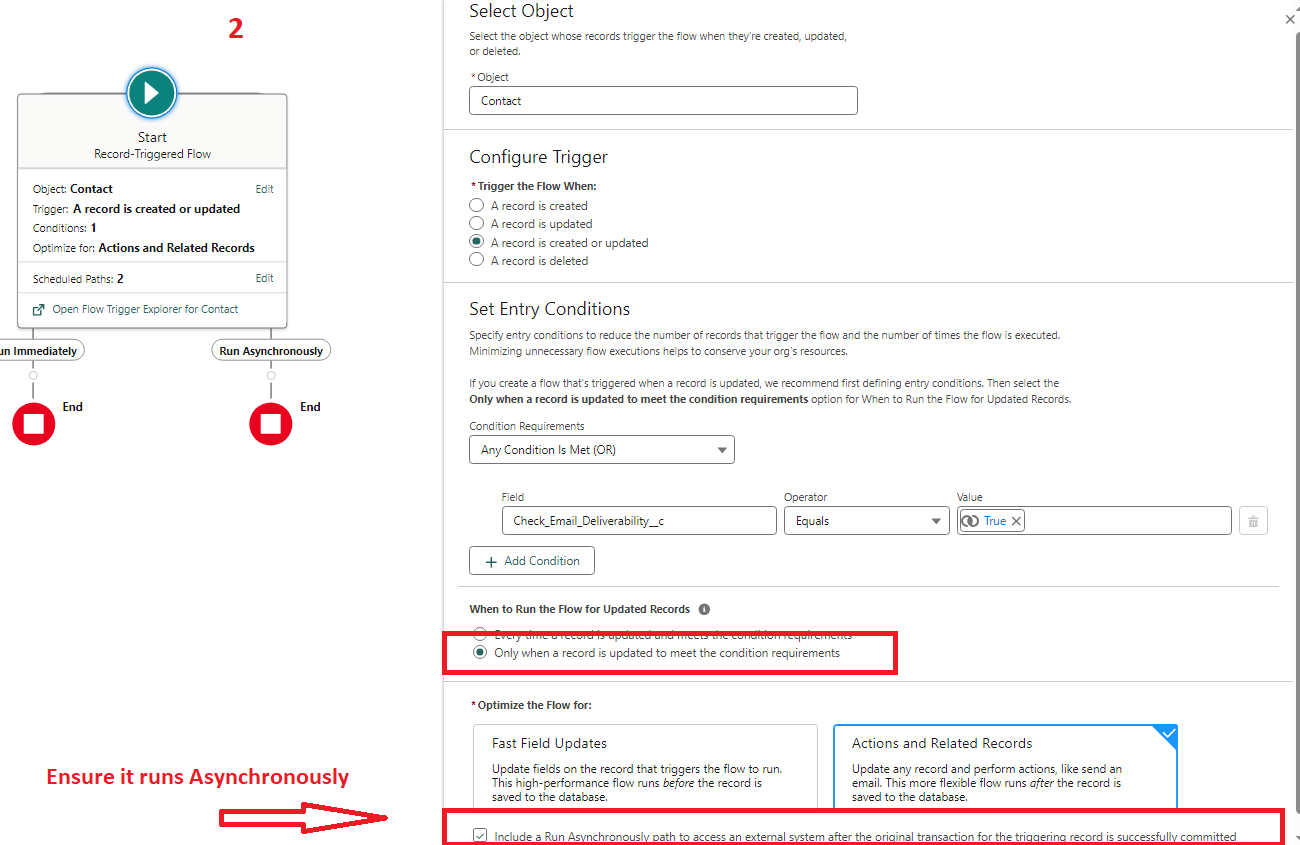Screen dimensions: 1300x845
Task: Click the green Start play icon
Action: 152,94
